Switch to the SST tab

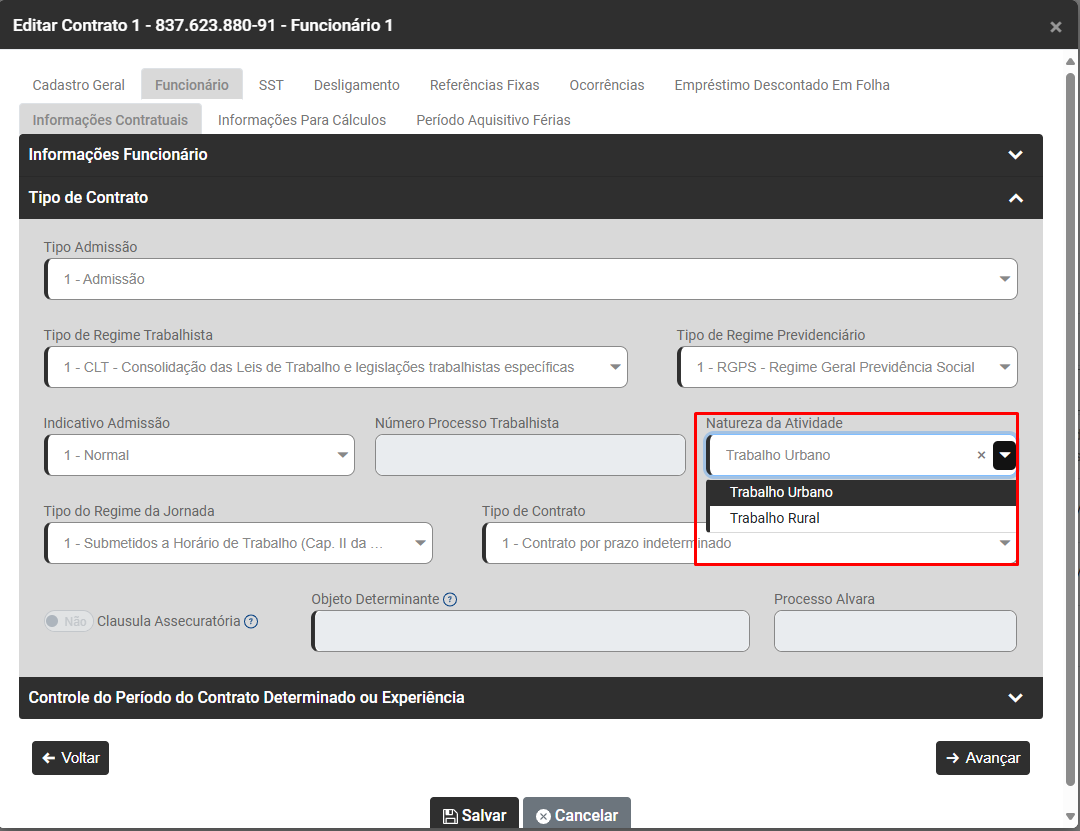coord(271,85)
